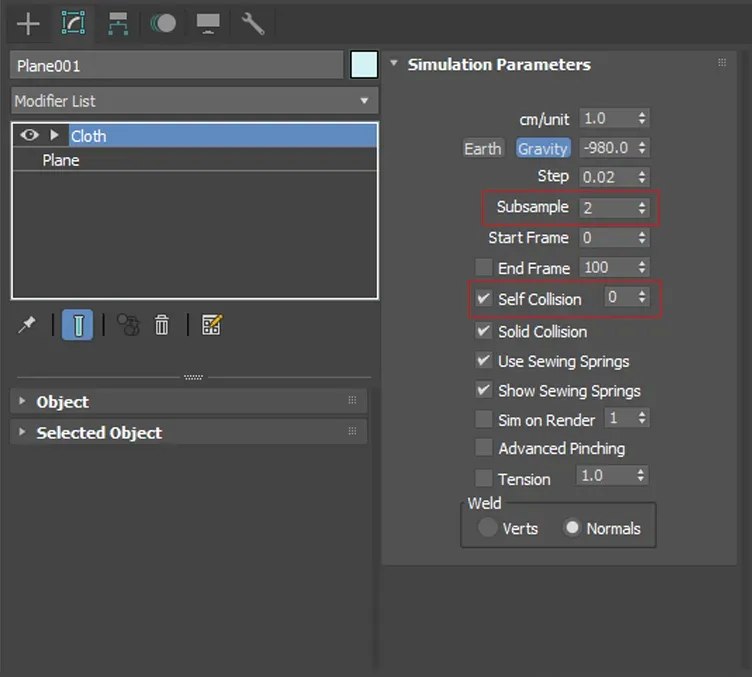Switch to the Modify panel icon
752x677 pixels.
pyautogui.click(x=73, y=23)
